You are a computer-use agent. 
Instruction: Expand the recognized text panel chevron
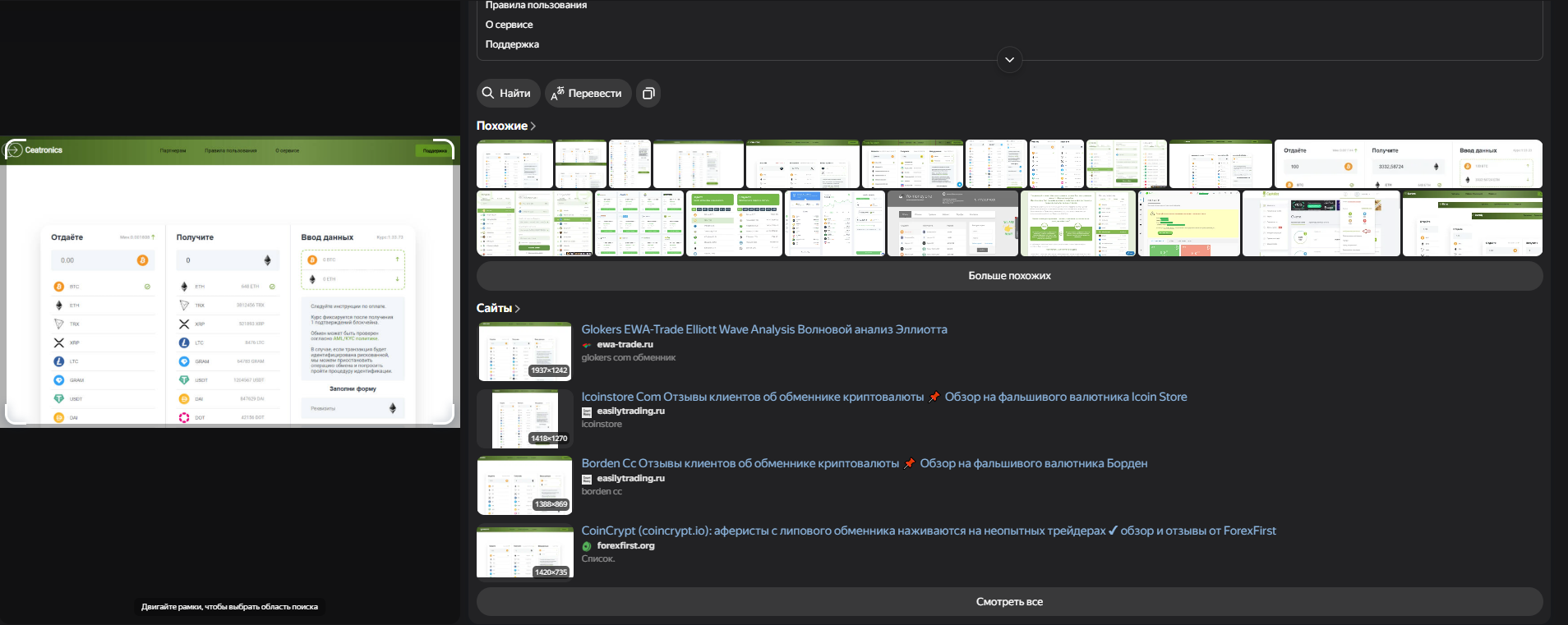tap(1009, 59)
